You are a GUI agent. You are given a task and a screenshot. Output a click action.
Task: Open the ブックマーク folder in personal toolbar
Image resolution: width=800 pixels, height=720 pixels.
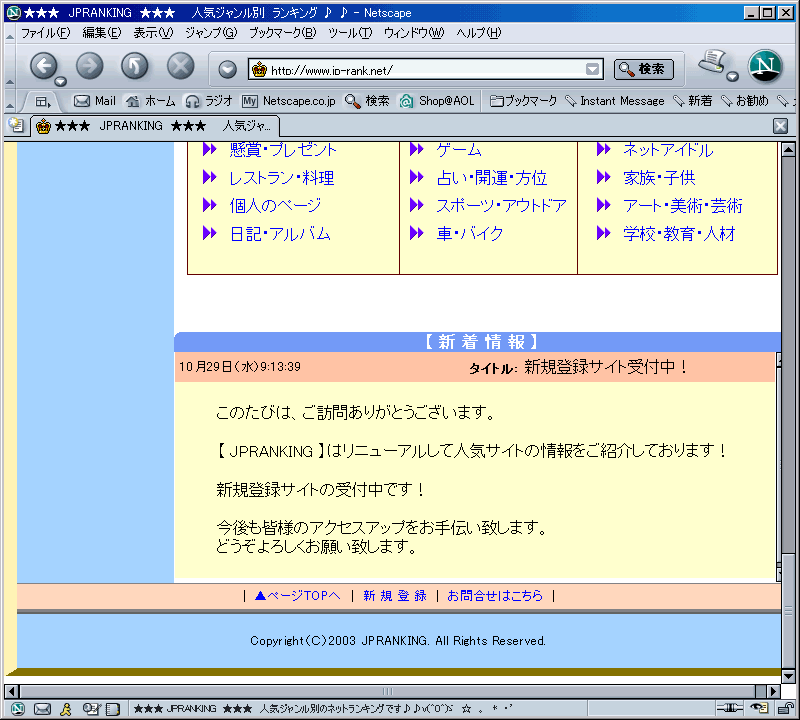coord(523,101)
